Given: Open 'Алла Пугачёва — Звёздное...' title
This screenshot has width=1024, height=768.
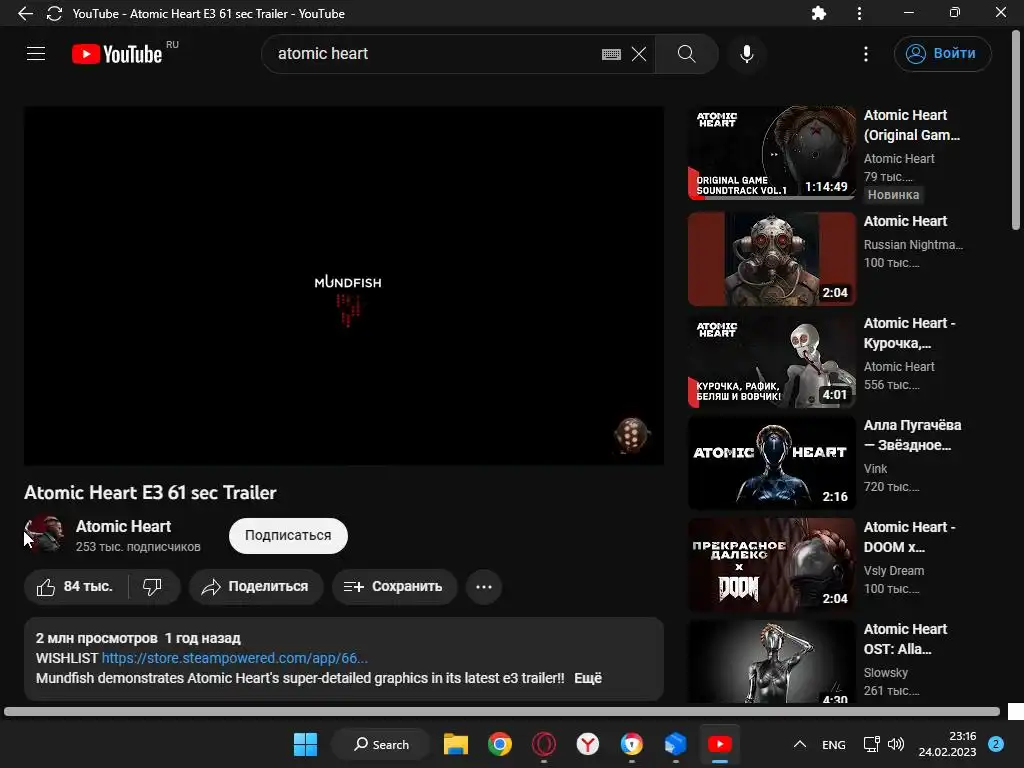Looking at the screenshot, I should (912, 435).
